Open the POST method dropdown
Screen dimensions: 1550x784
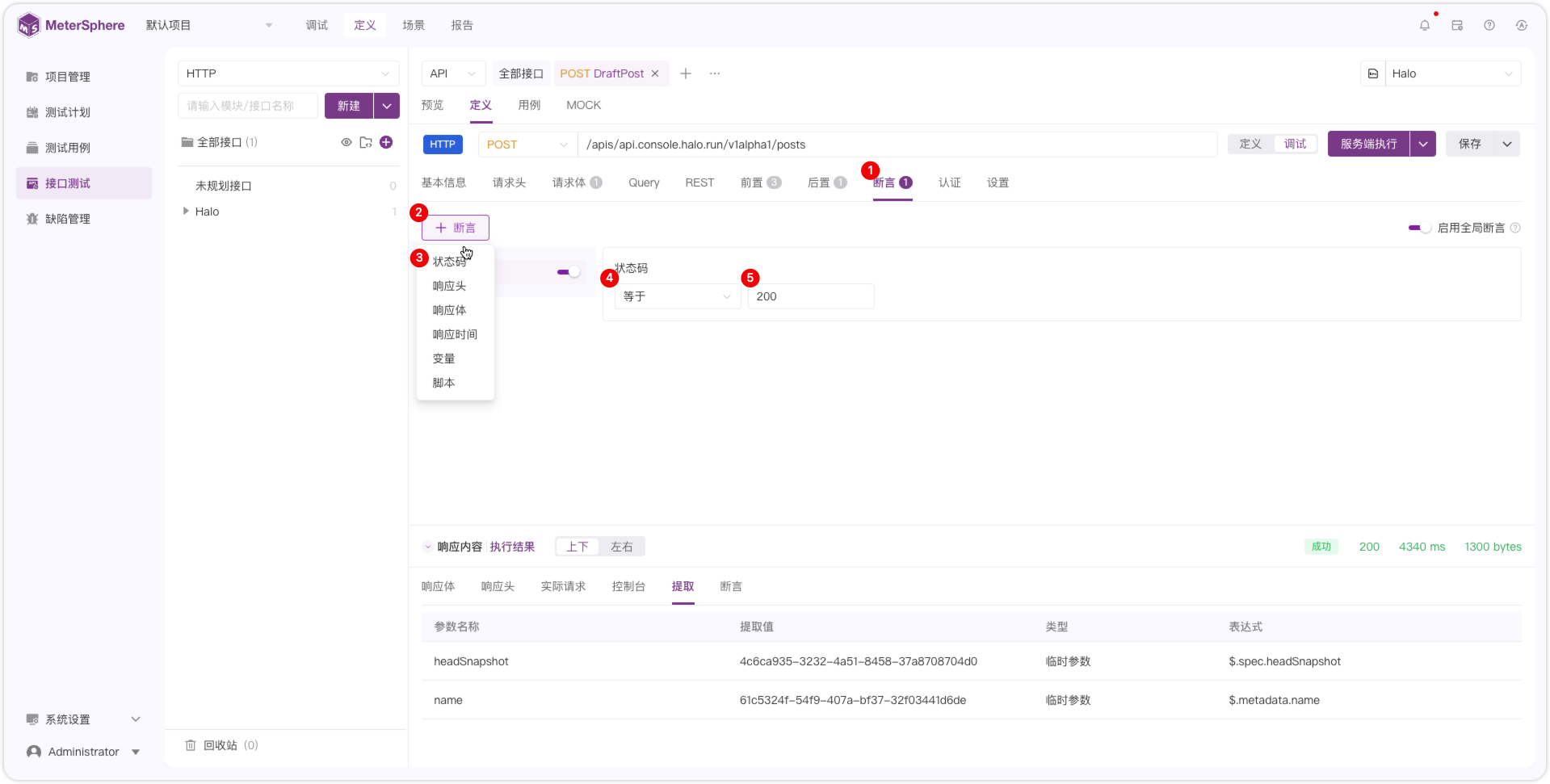pos(527,145)
